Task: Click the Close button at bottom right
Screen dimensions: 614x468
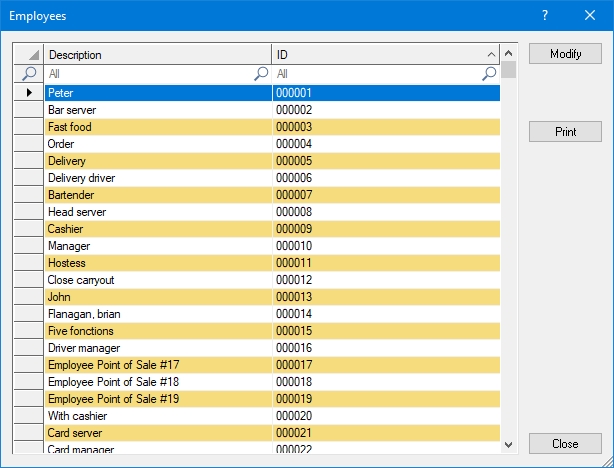Action: coord(565,444)
